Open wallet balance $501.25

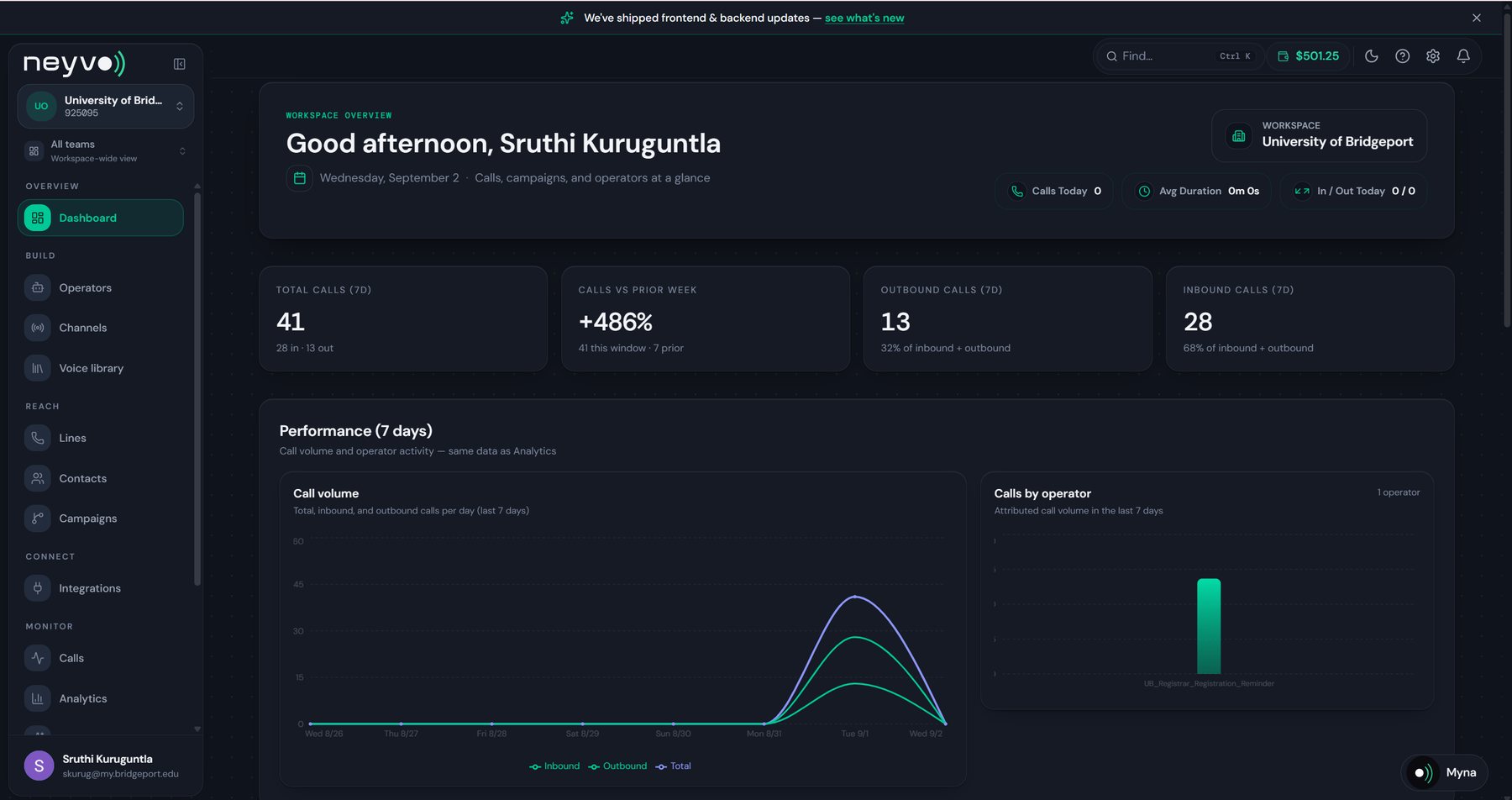click(x=1308, y=56)
